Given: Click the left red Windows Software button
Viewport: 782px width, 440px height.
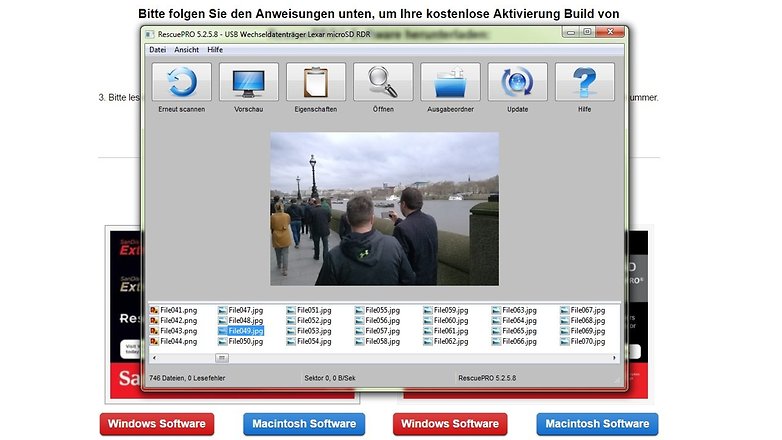Looking at the screenshot, I should (x=157, y=424).
